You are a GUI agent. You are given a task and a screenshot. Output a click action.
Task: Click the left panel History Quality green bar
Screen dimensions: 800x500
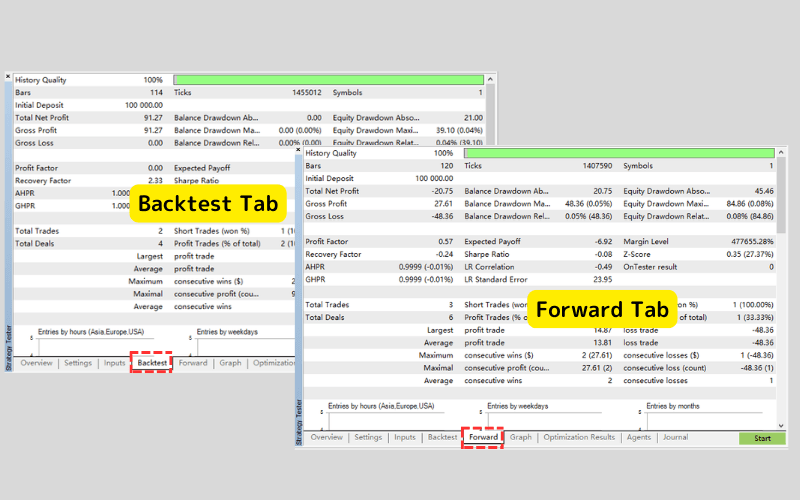pos(328,79)
